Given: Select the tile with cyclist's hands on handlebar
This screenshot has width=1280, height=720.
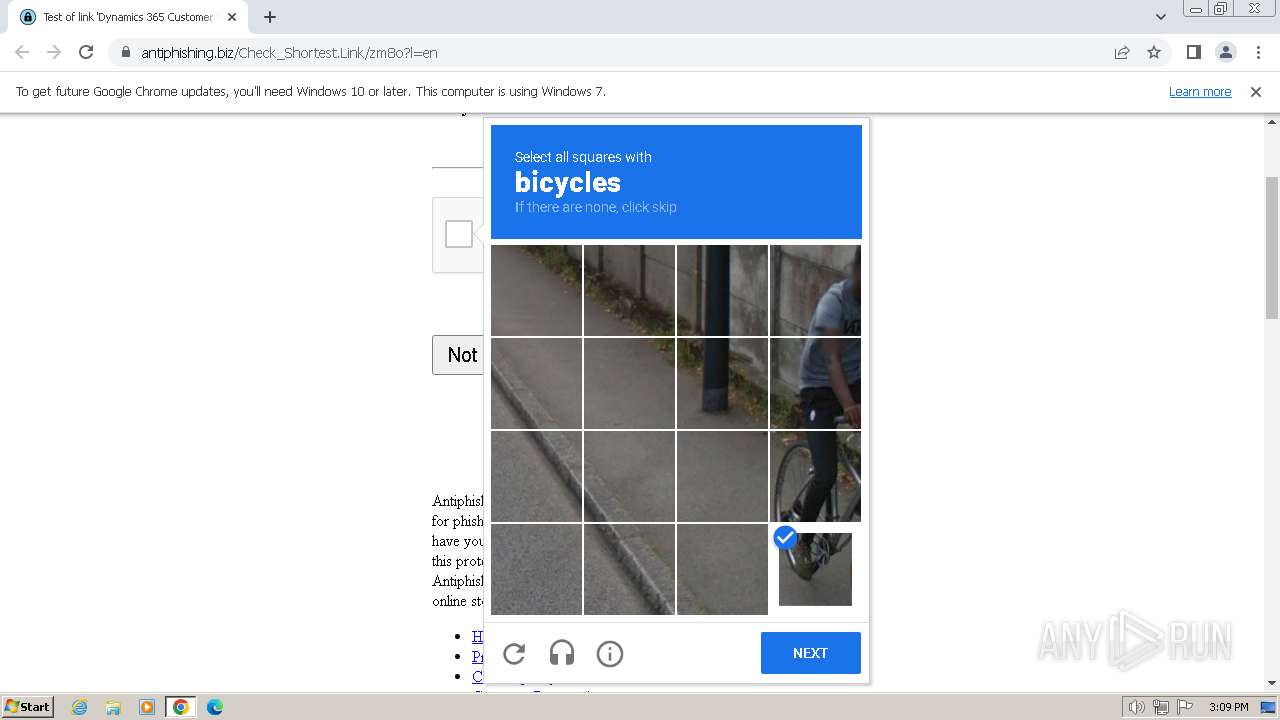Looking at the screenshot, I should coord(815,383).
